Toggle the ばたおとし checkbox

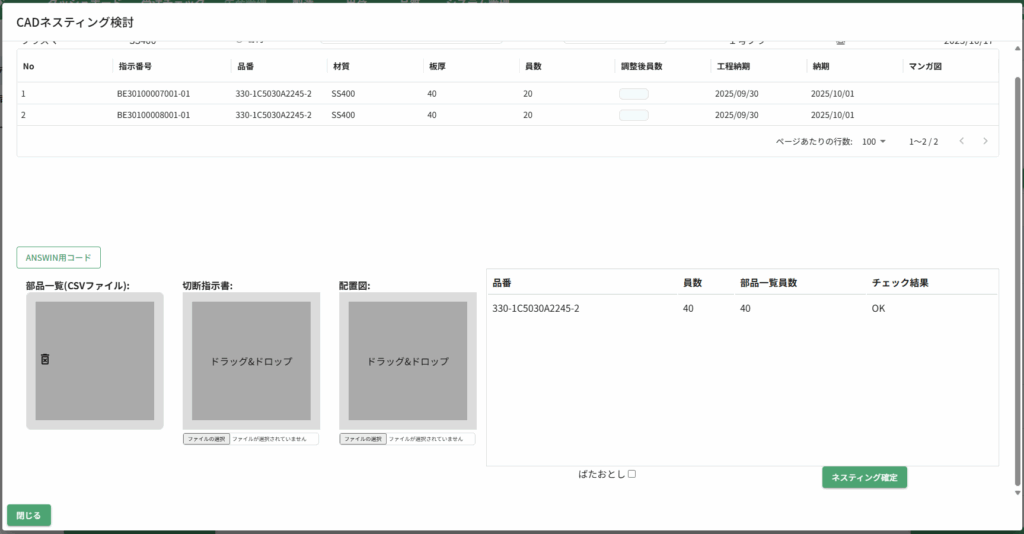tap(632, 474)
